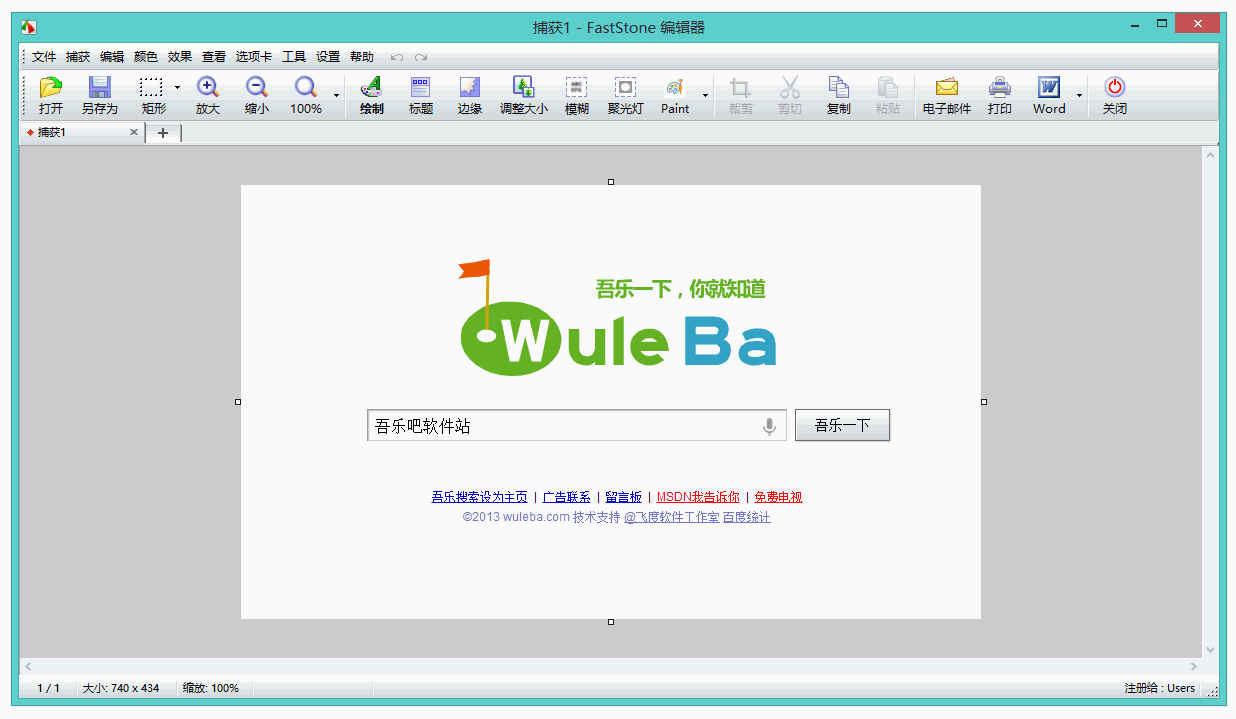Click the 打开 (Open) folder icon
This screenshot has height=719, width=1236.
click(x=51, y=88)
